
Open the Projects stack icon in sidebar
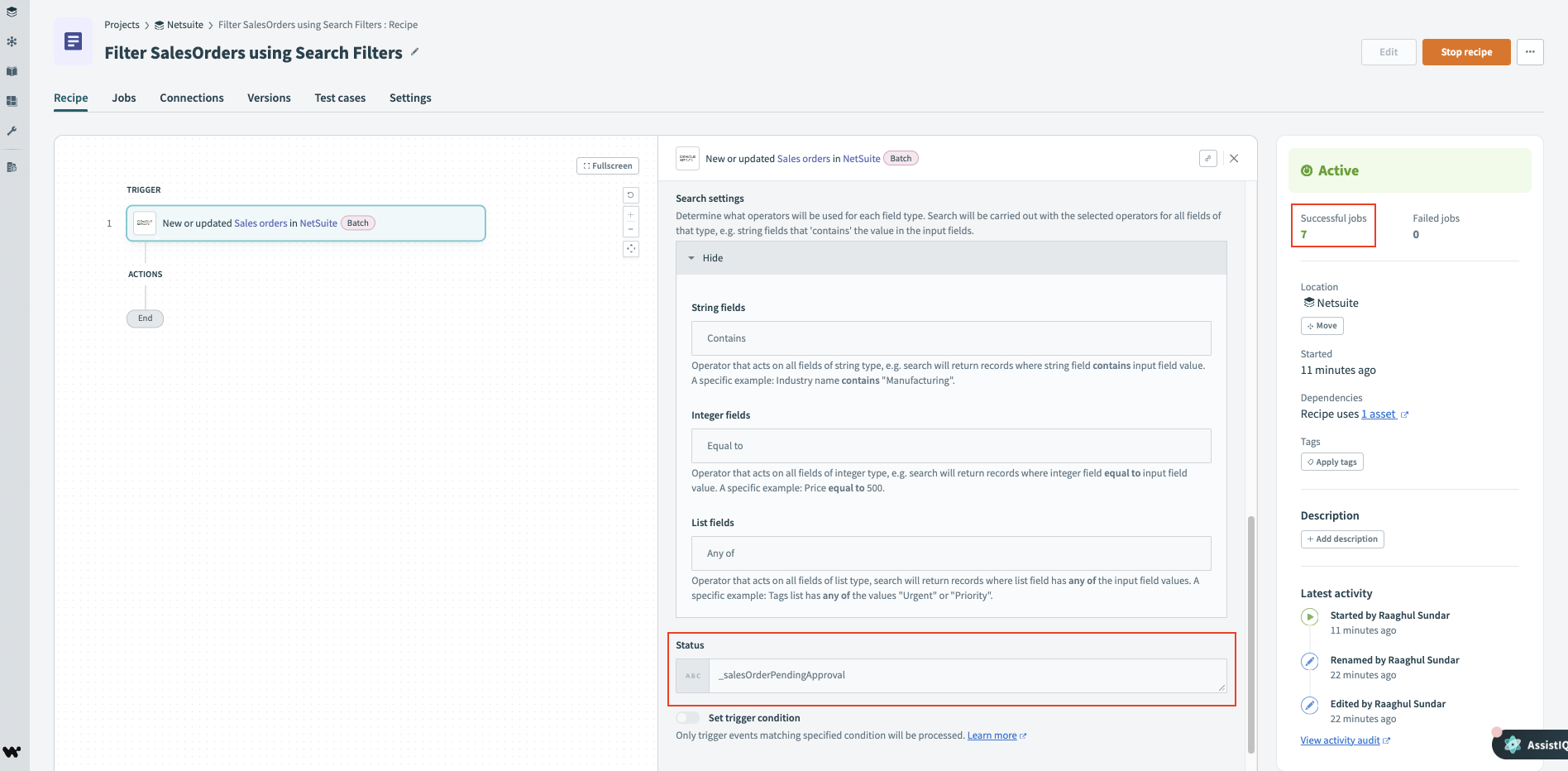click(12, 12)
